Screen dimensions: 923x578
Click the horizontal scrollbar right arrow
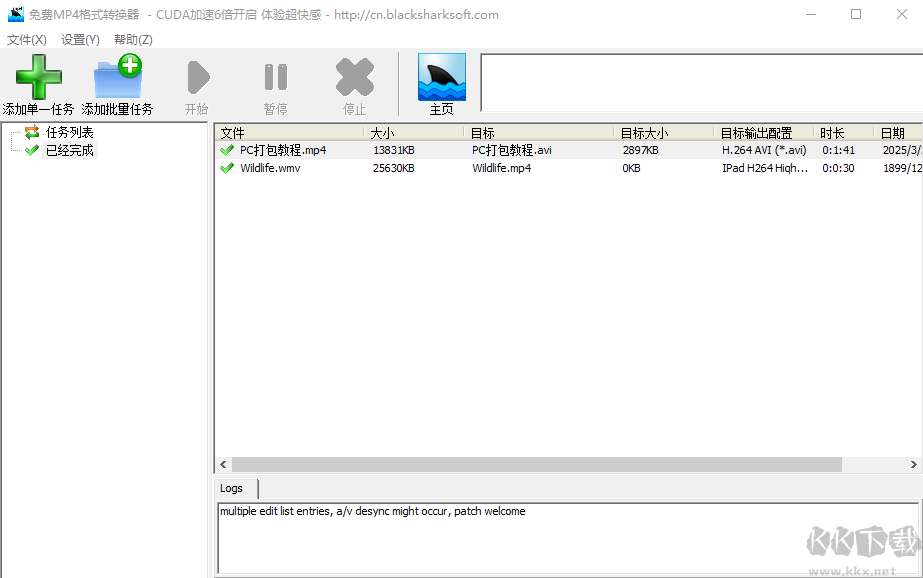[x=914, y=464]
